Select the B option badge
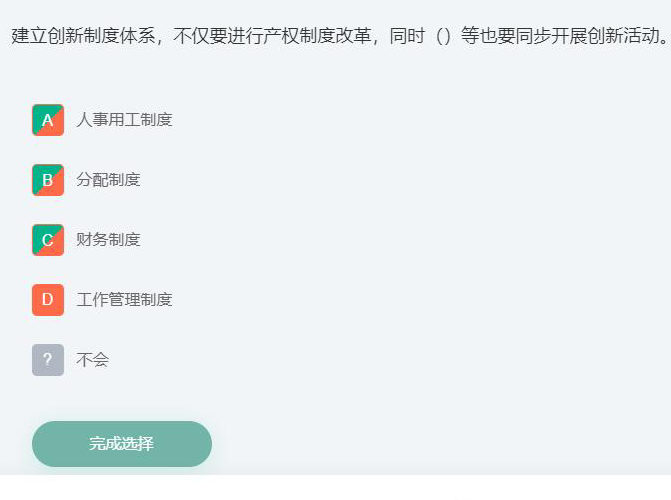This screenshot has height=500, width=671. coord(48,180)
